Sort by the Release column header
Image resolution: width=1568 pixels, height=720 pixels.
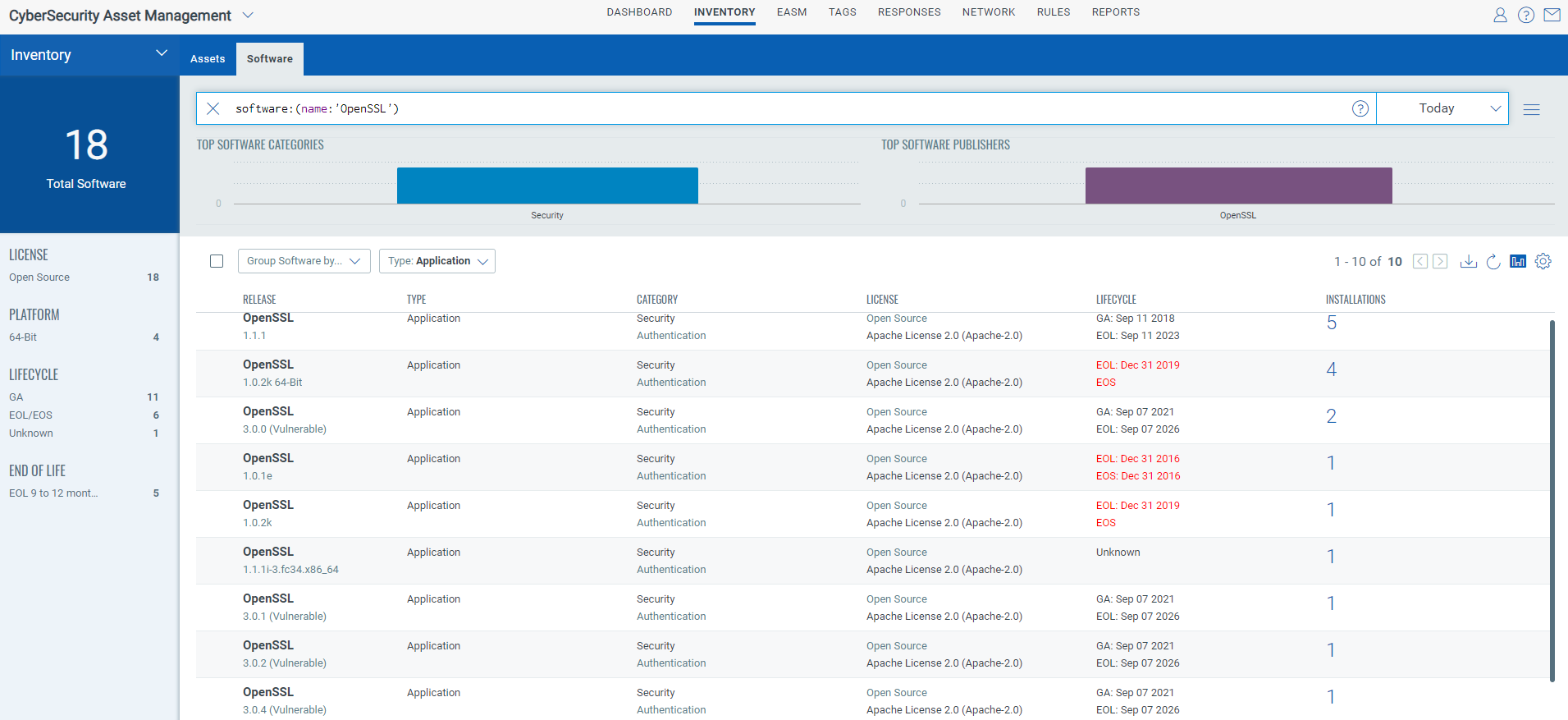click(259, 300)
